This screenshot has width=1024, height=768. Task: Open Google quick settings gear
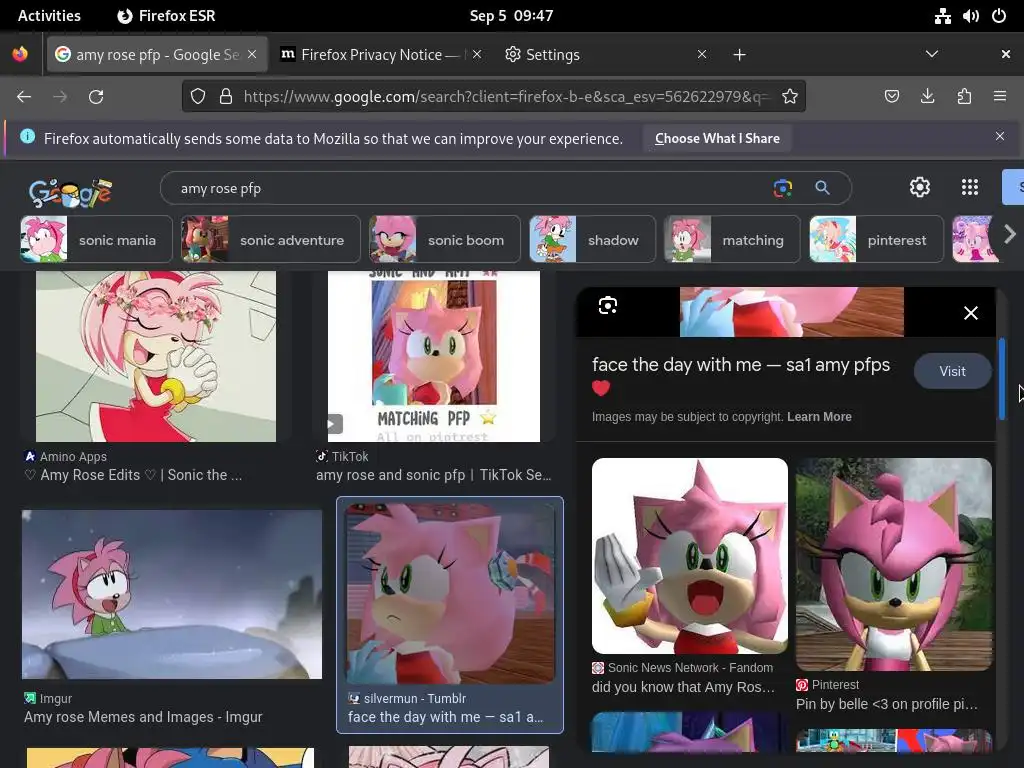pos(920,187)
